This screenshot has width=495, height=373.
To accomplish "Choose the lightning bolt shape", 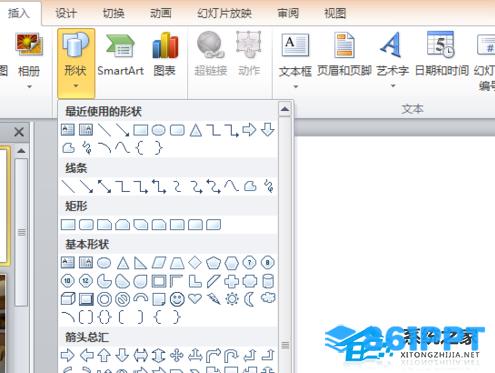I will pyautogui.click(x=213, y=299).
